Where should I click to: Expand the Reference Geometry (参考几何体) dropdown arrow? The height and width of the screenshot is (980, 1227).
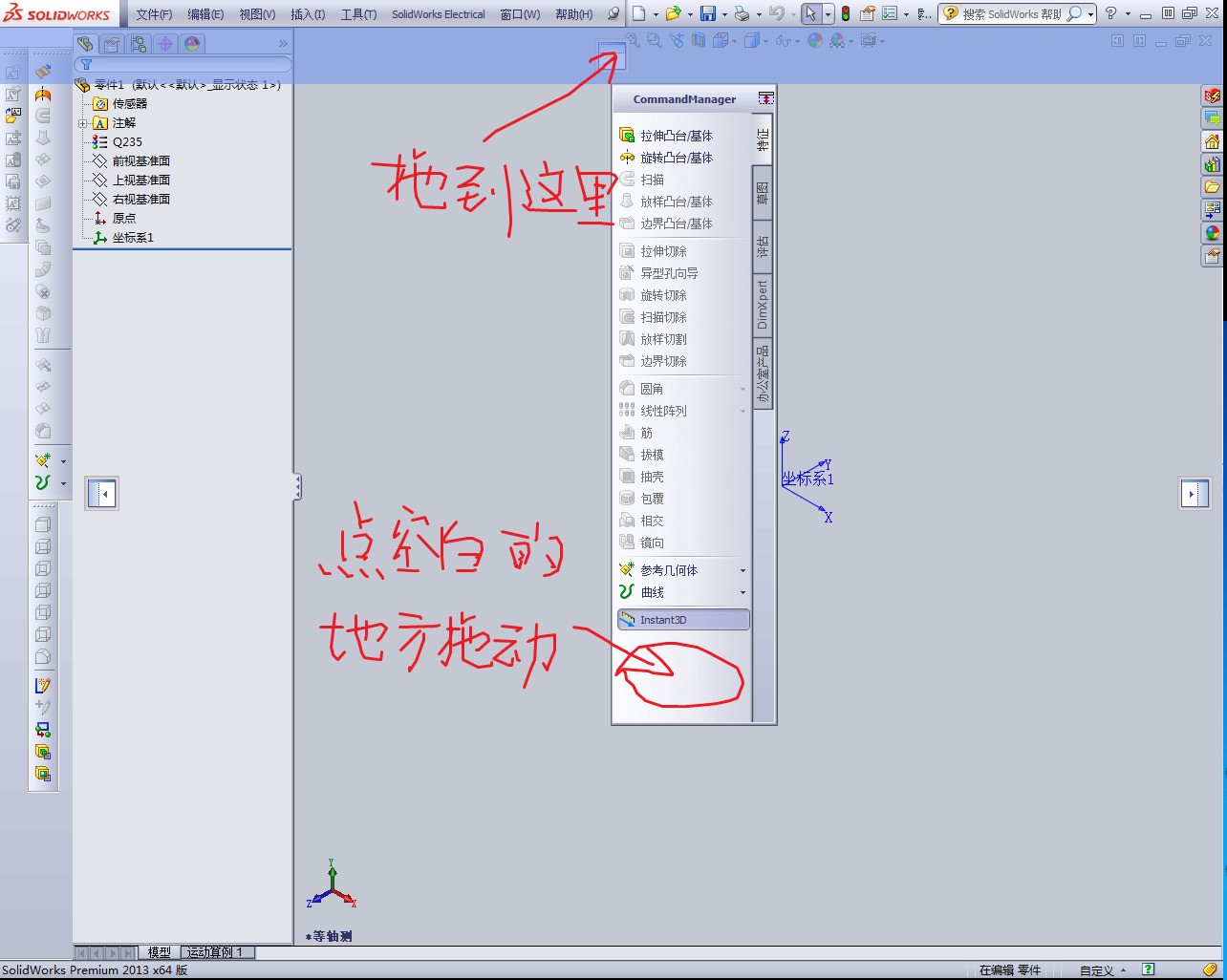(x=743, y=570)
